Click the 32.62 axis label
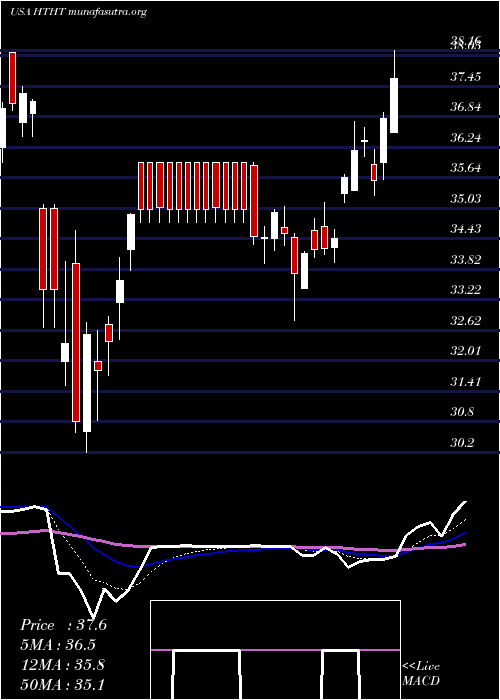Viewport: 500px width, 700px height. pos(466,321)
